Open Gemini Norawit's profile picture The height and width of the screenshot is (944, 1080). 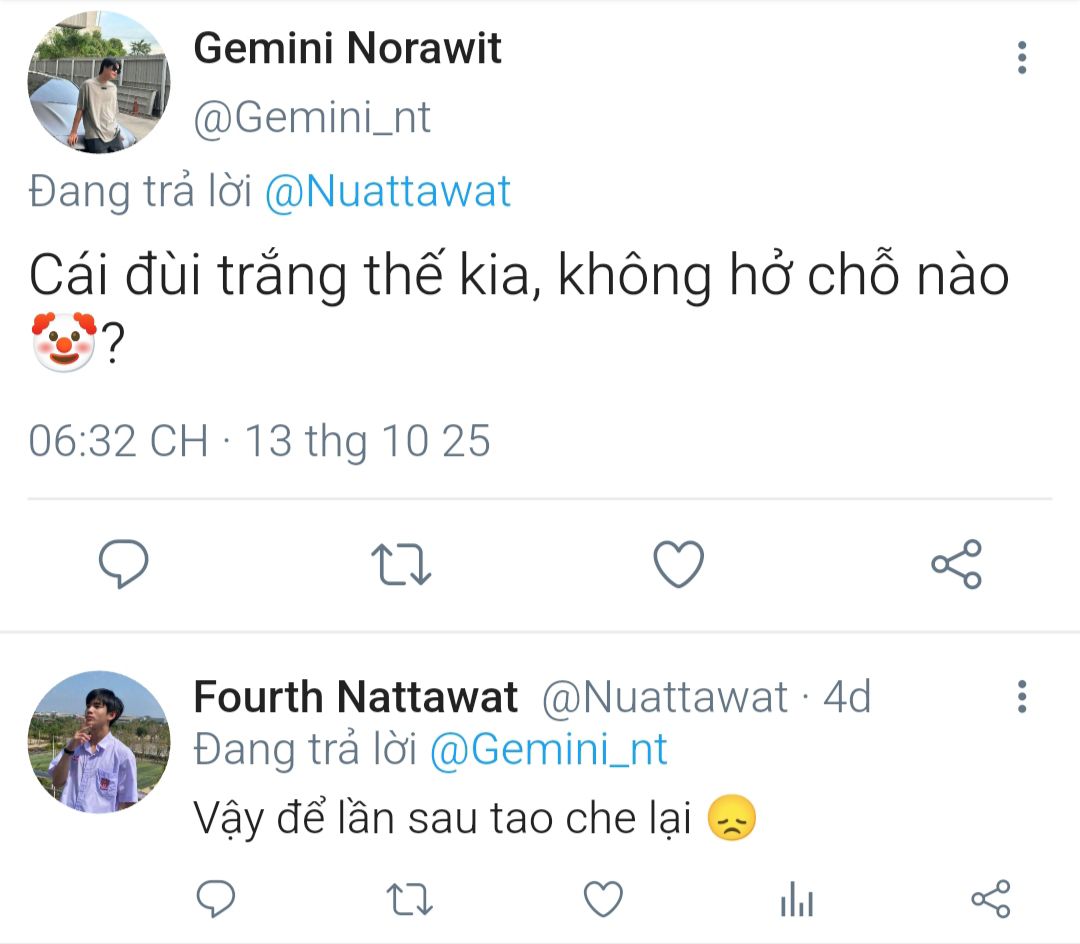point(98,83)
